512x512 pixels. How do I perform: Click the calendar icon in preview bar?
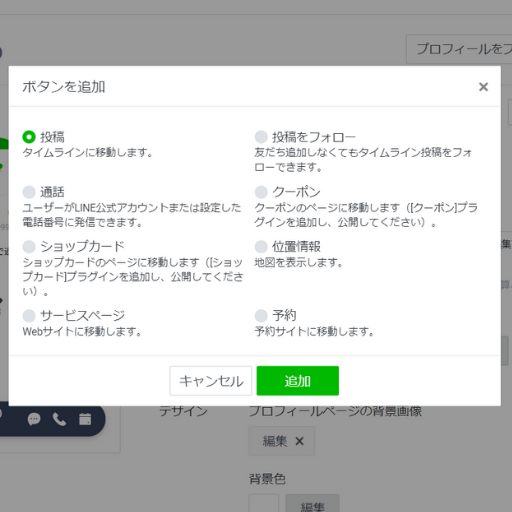[x=85, y=419]
